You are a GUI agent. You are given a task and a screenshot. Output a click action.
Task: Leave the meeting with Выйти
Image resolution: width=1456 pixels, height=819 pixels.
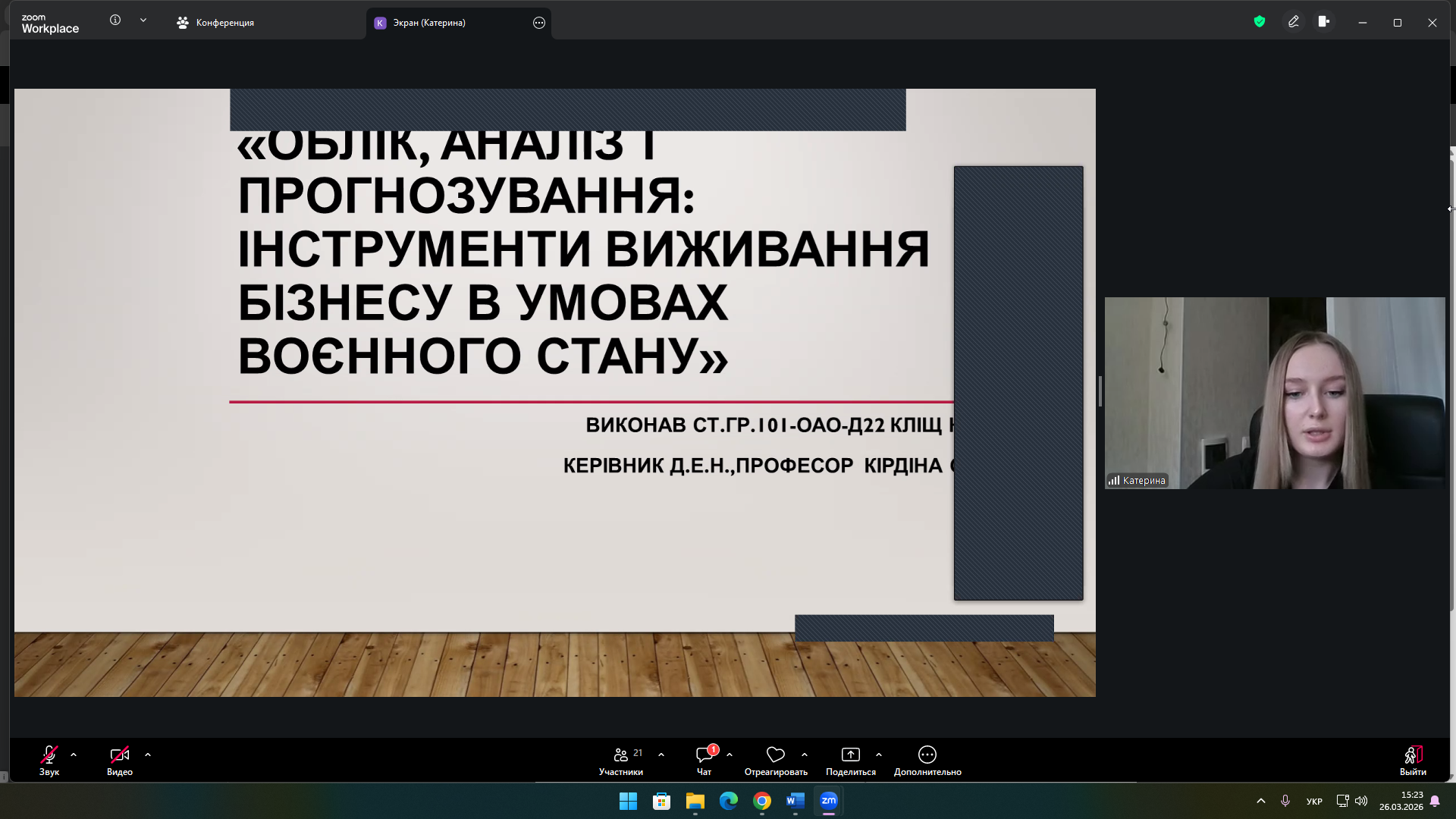pyautogui.click(x=1413, y=759)
